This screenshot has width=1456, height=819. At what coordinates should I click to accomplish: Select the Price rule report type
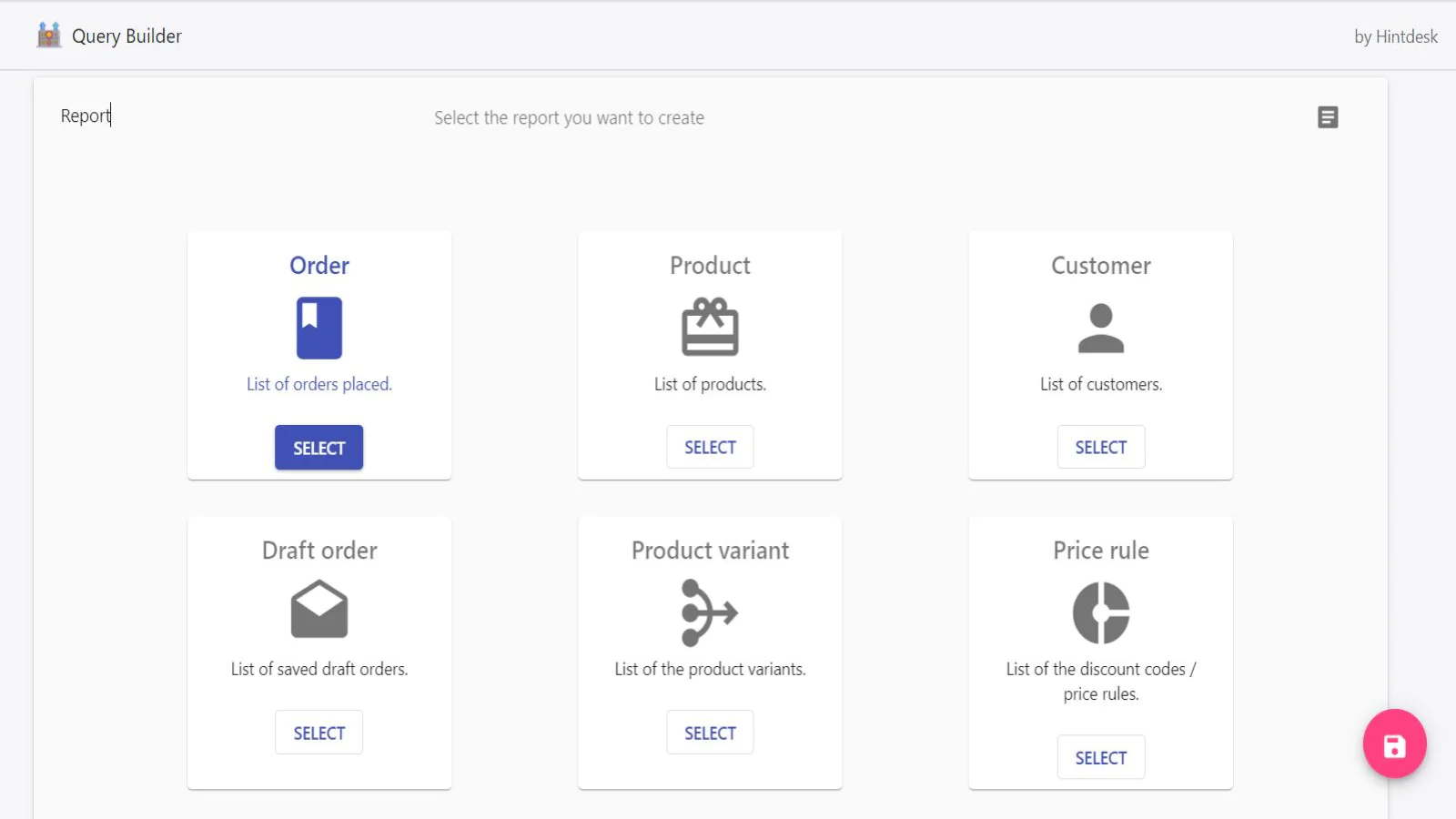1101,756
